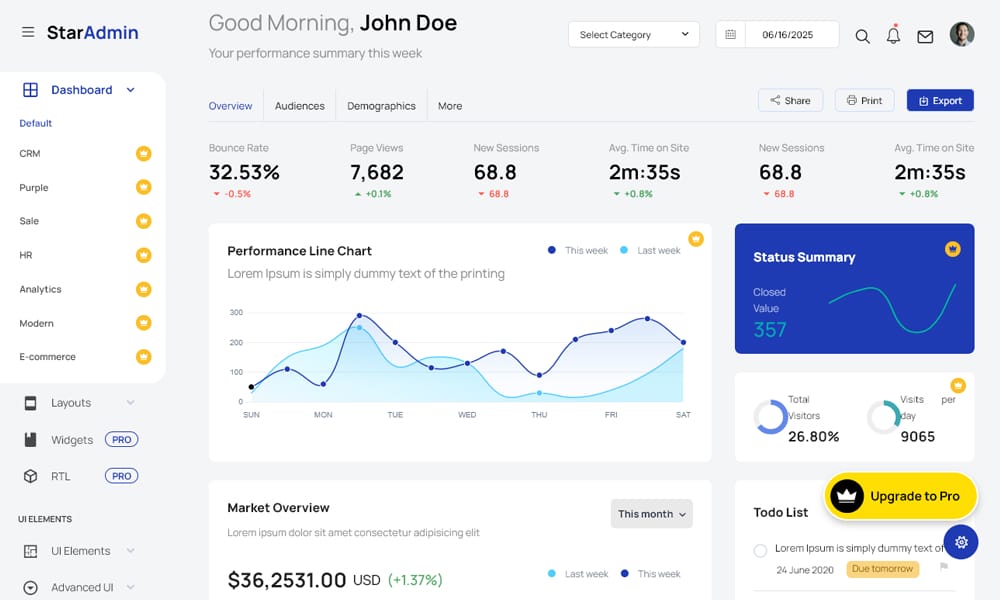Click the hamburger menu icon

(x=28, y=33)
